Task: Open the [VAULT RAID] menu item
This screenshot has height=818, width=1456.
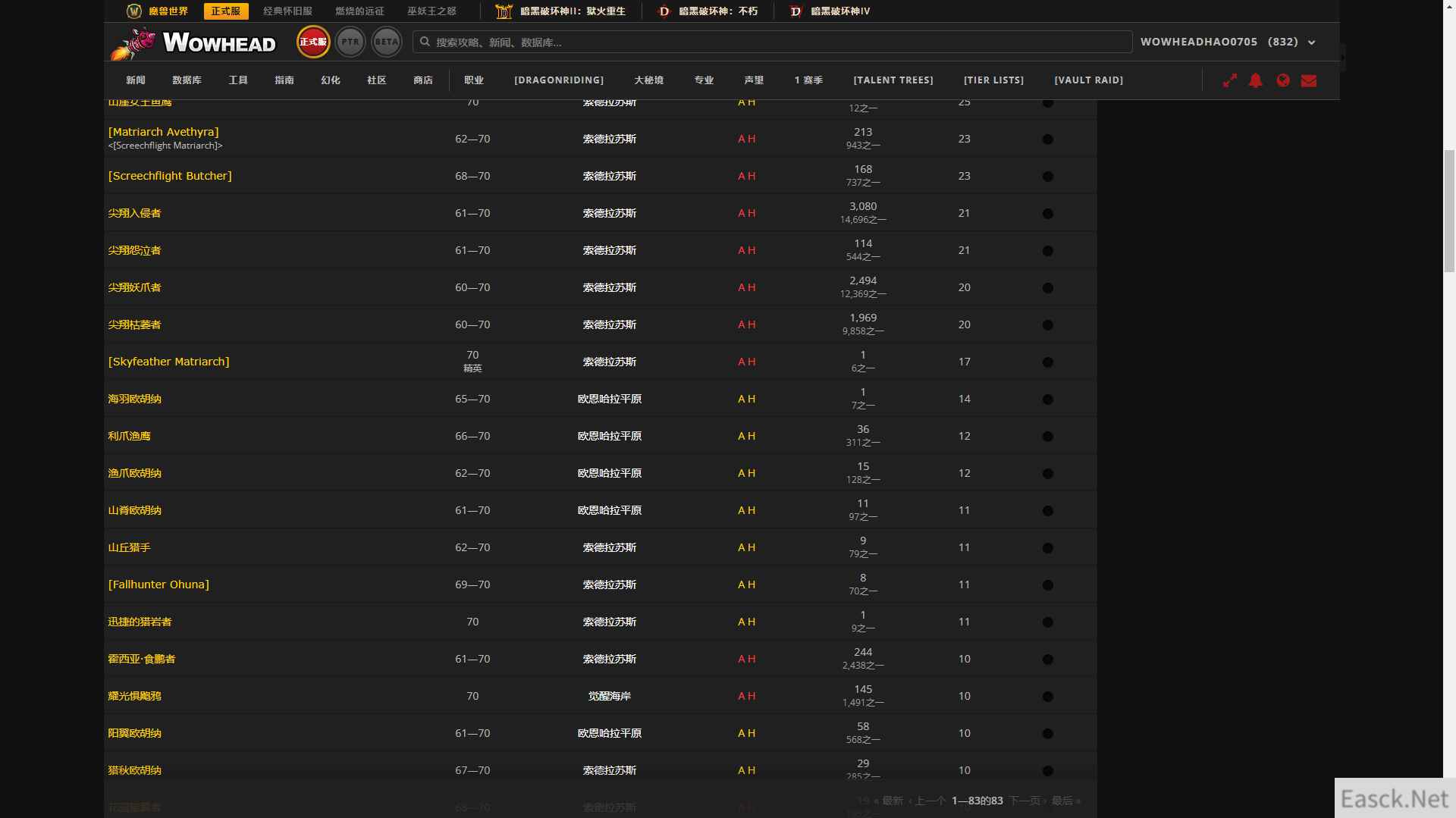Action: click(1089, 80)
